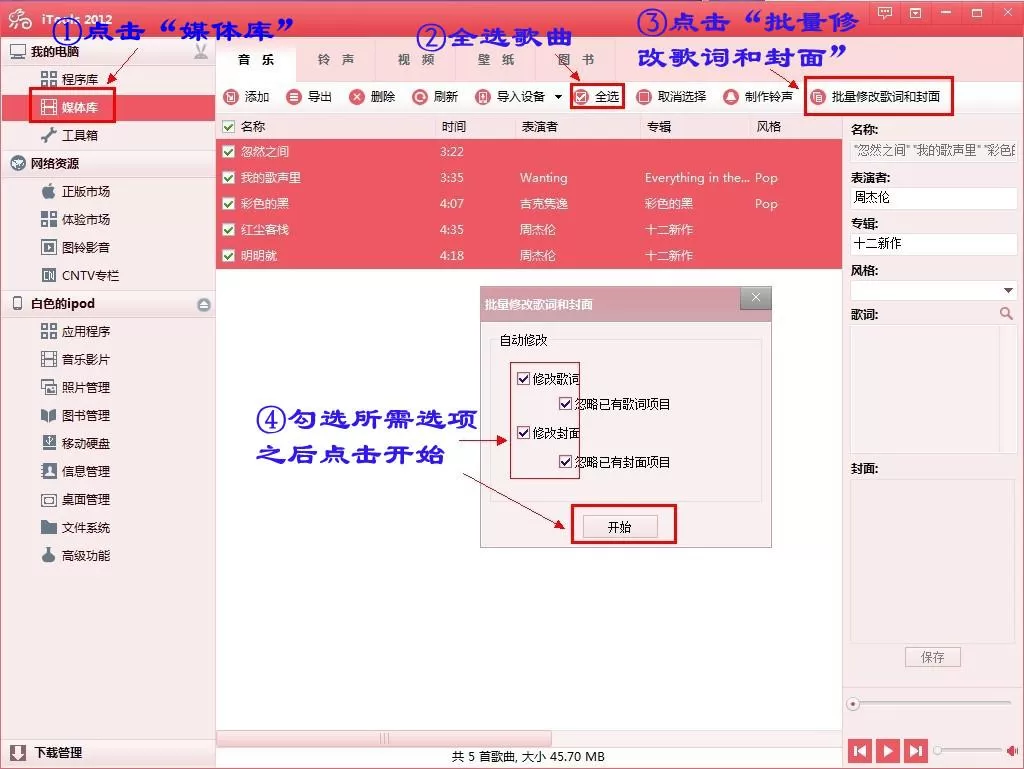Open 移动硬盘 under the ipod

[x=76, y=443]
